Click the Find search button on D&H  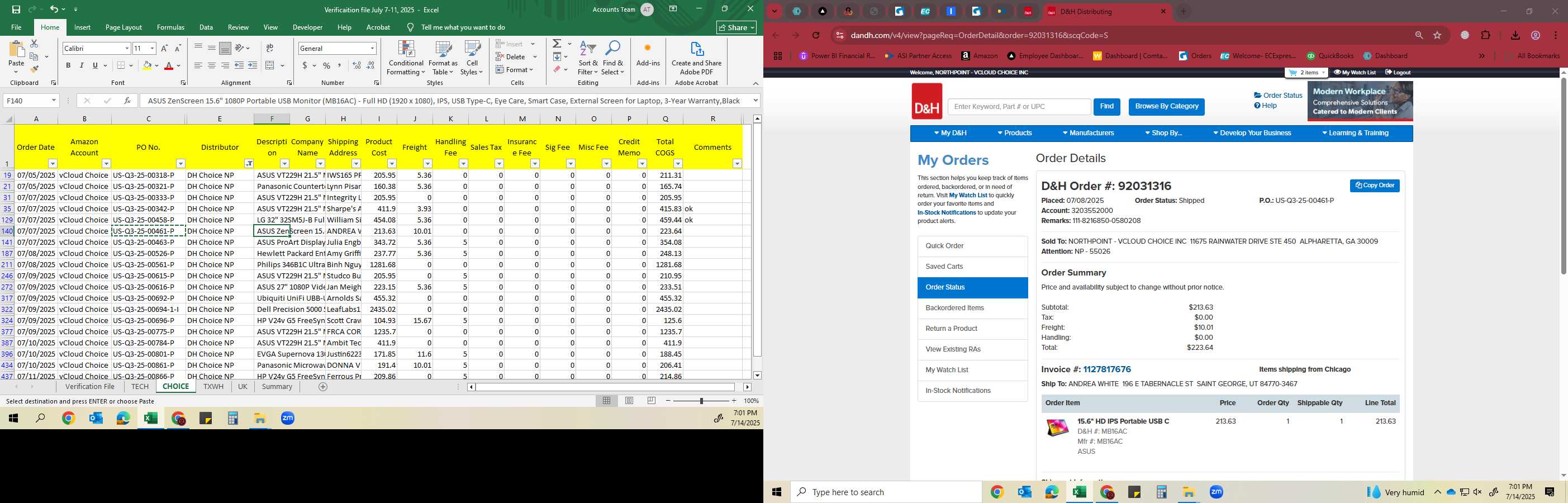1106,107
